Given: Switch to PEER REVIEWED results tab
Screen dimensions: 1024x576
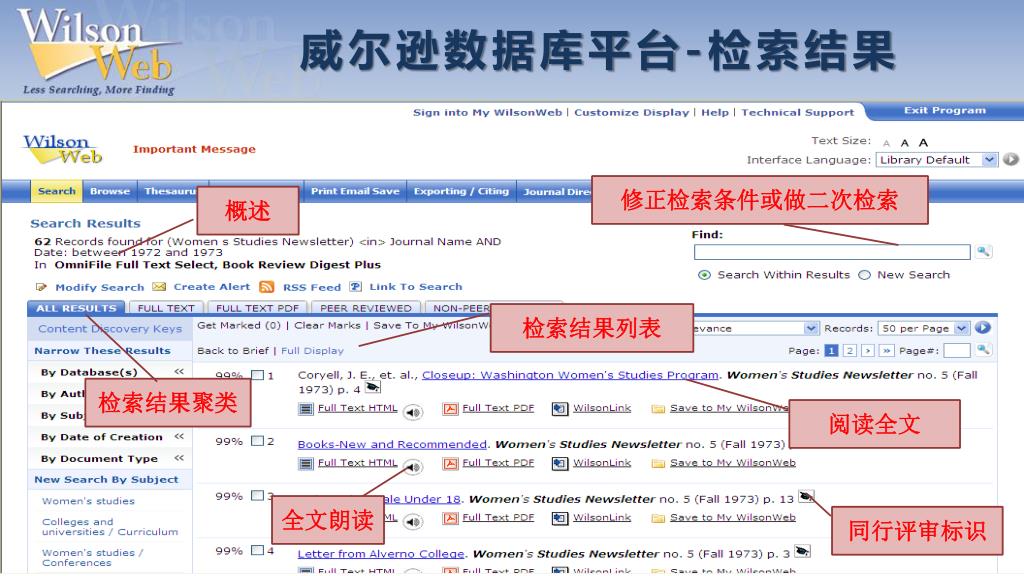Looking at the screenshot, I should (366, 308).
